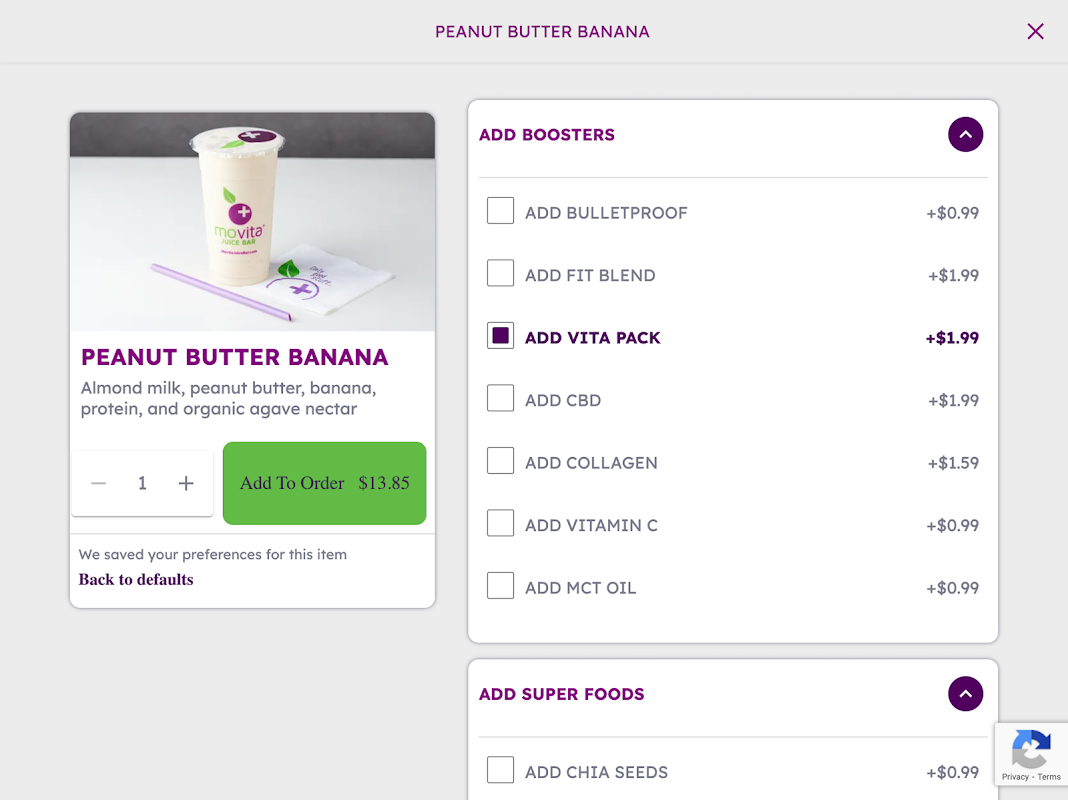Enable the Add Chia Seeds checkbox

(x=500, y=770)
